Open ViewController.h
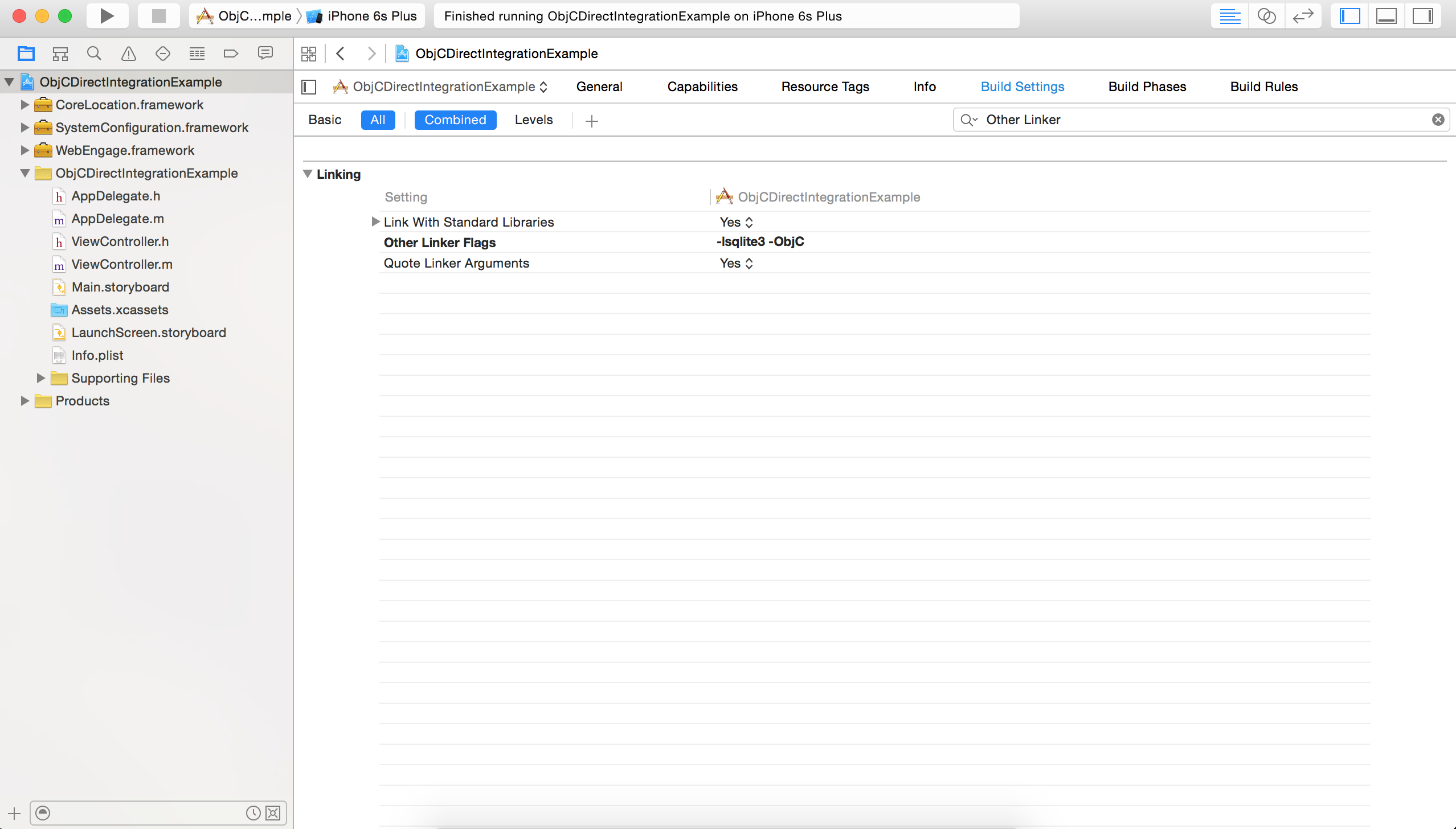Image resolution: width=1456 pixels, height=829 pixels. coord(120,241)
